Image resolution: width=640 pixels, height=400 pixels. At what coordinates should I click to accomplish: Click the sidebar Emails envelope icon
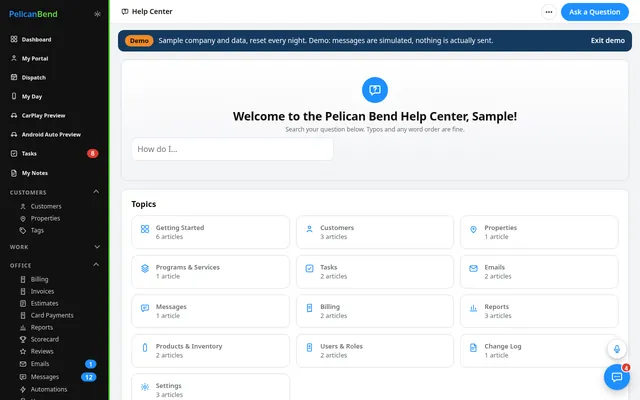point(23,364)
